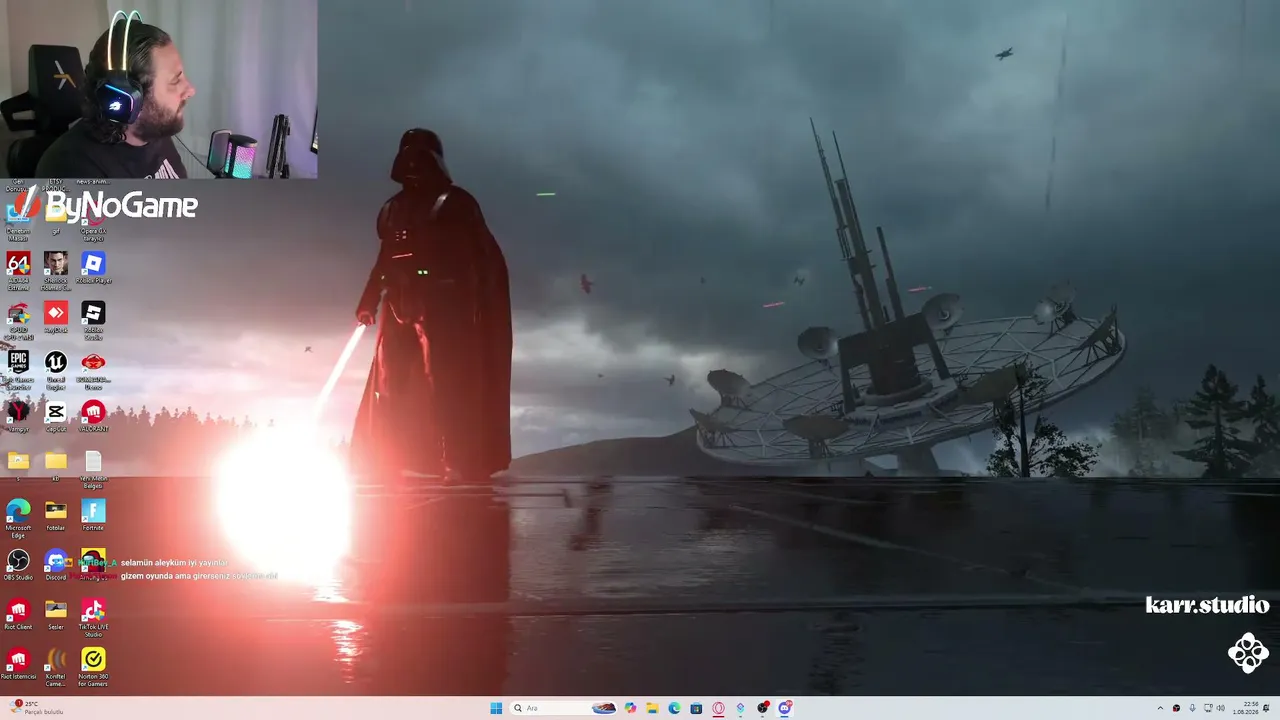Open the Unreal Engine desktop shortcut
Viewport: 1280px width, 720px height.
(56, 369)
